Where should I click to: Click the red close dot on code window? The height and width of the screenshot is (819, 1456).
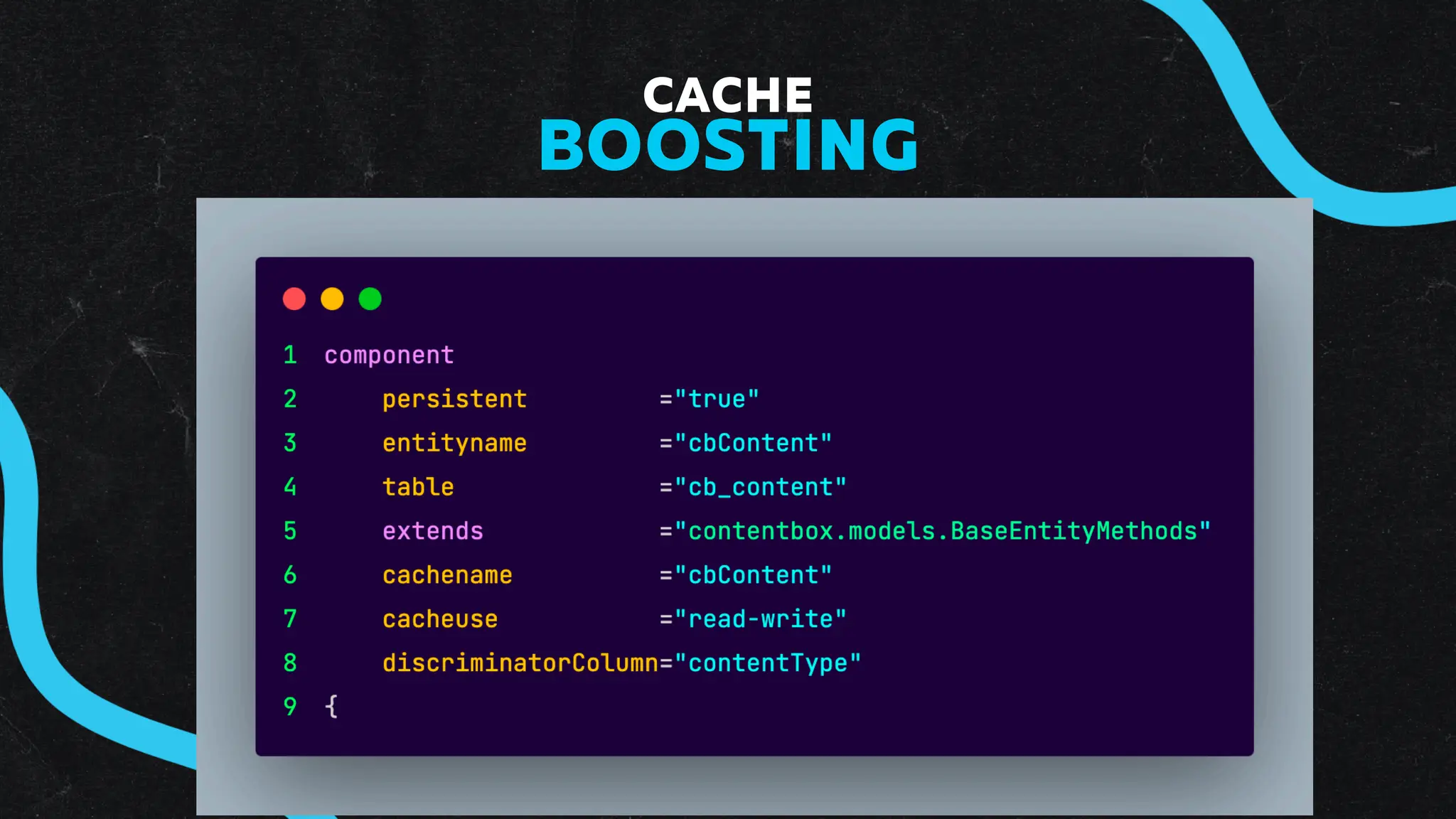tap(294, 299)
